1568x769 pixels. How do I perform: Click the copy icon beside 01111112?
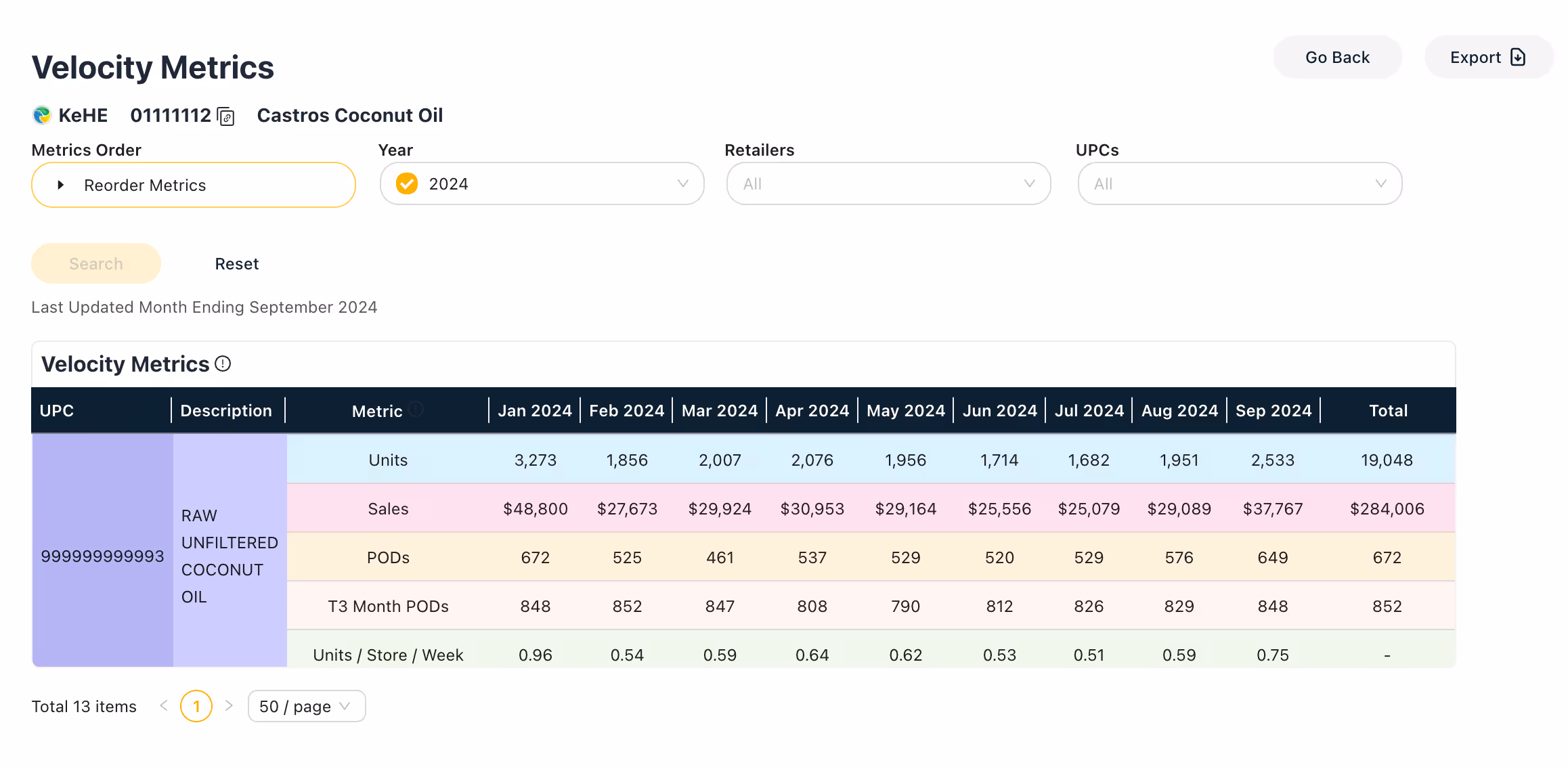click(226, 117)
